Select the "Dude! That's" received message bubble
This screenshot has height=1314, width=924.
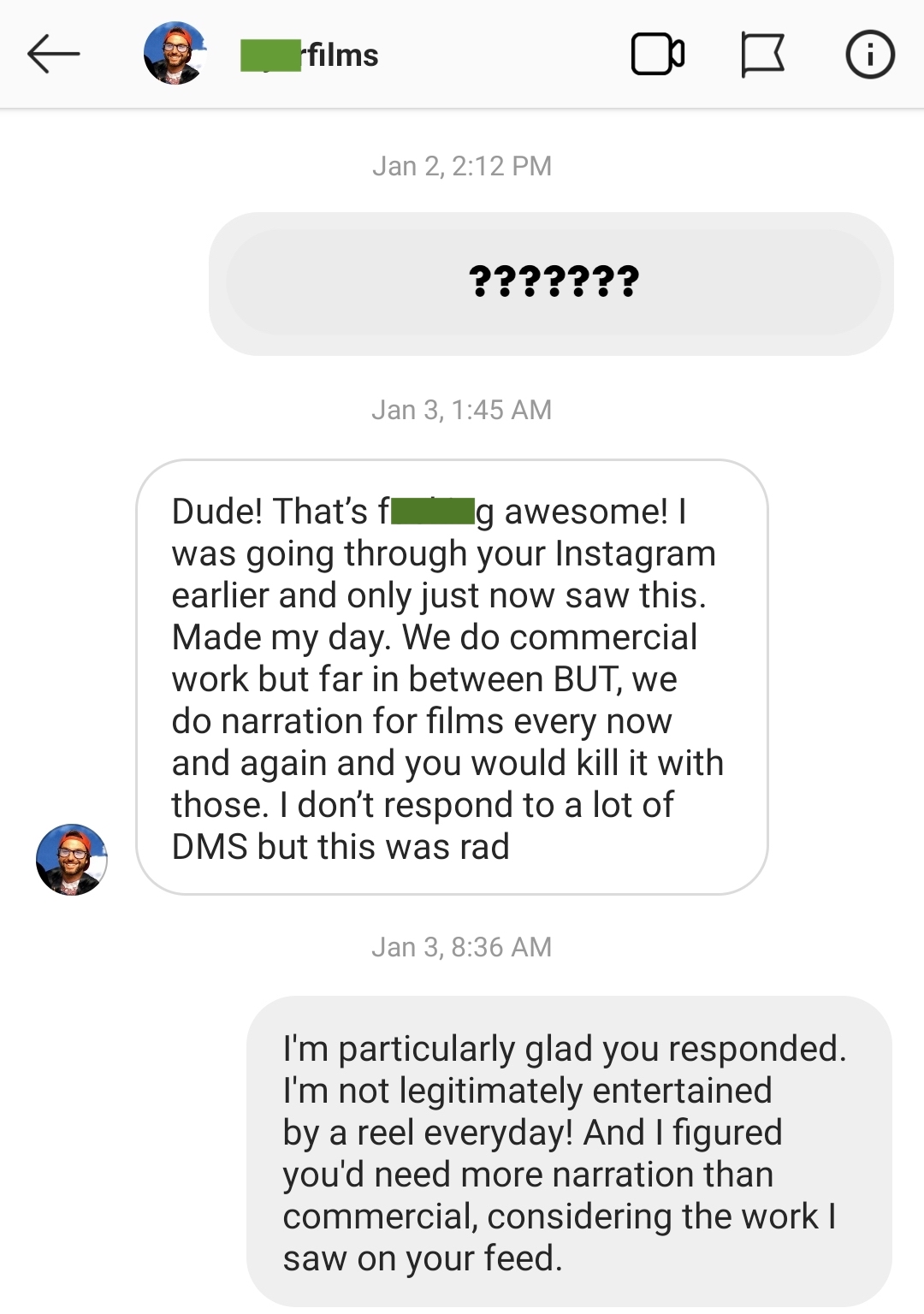452,678
